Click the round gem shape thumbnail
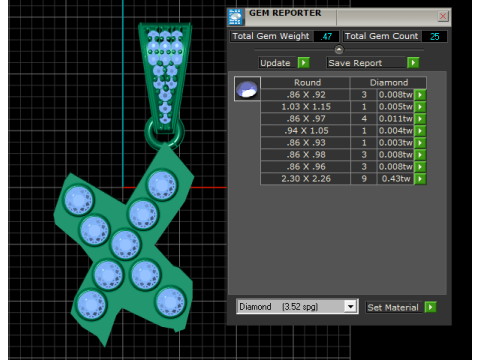The width and height of the screenshot is (480, 360). [247, 89]
